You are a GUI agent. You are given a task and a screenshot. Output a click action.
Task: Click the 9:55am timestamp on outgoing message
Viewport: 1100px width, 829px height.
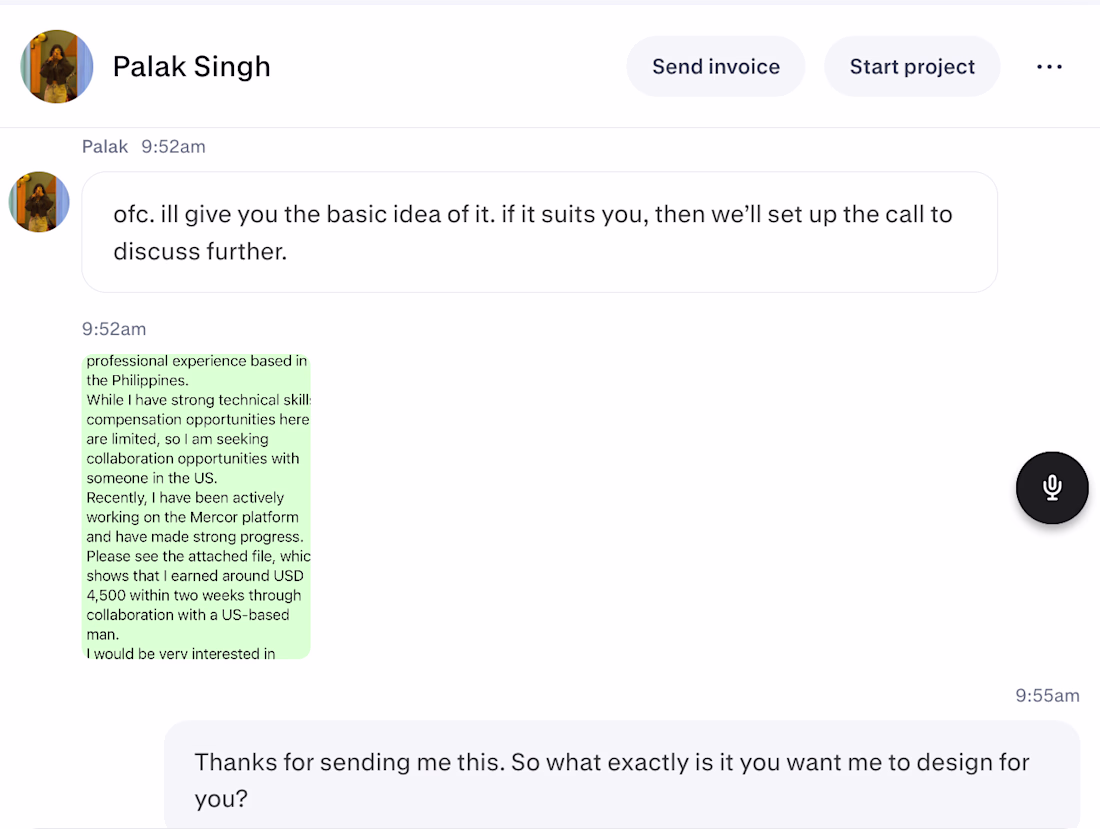tap(1047, 696)
